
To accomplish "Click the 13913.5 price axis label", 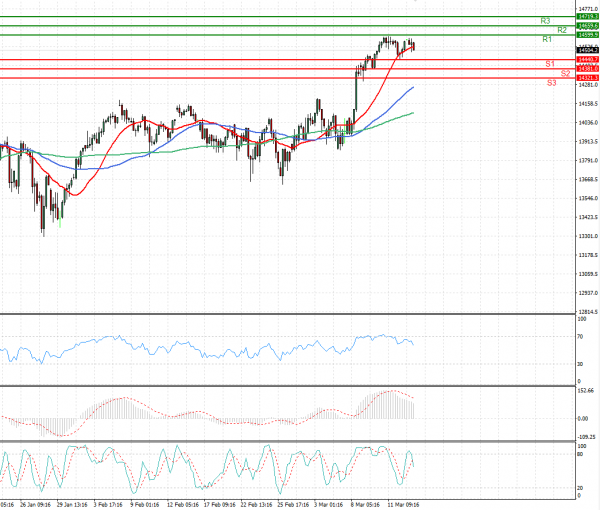I will pyautogui.click(x=588, y=142).
